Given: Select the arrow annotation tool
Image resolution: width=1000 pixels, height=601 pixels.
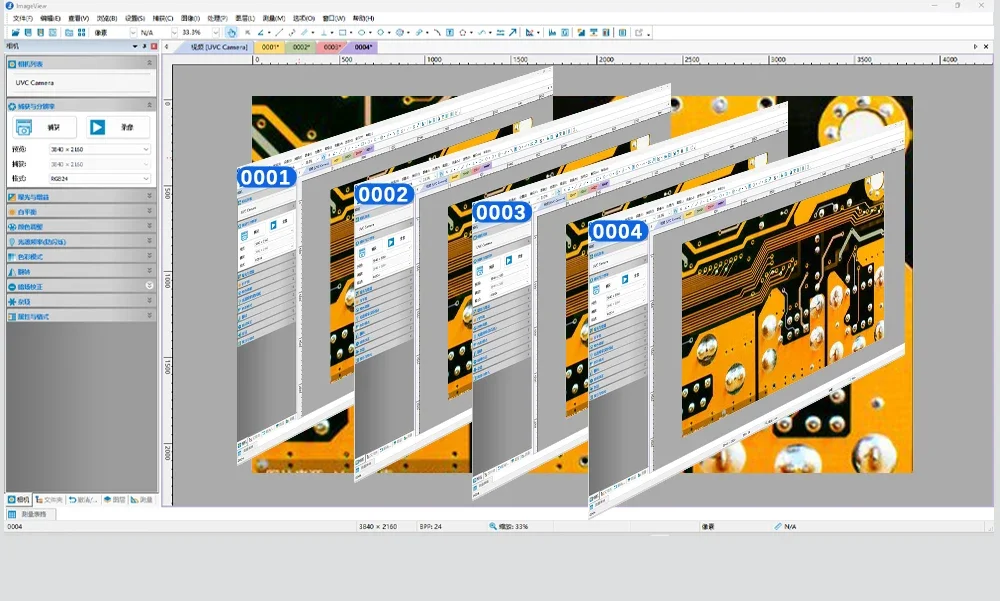Looking at the screenshot, I should pyautogui.click(x=512, y=33).
